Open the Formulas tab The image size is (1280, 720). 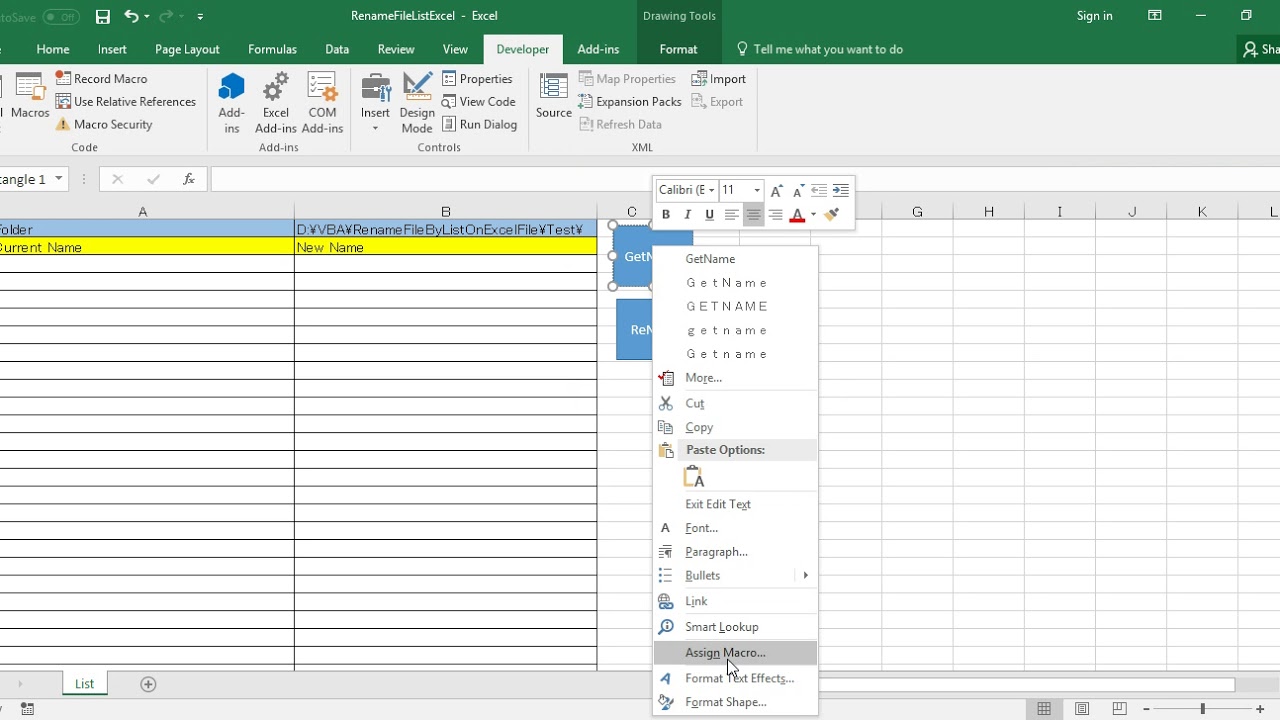coord(272,49)
